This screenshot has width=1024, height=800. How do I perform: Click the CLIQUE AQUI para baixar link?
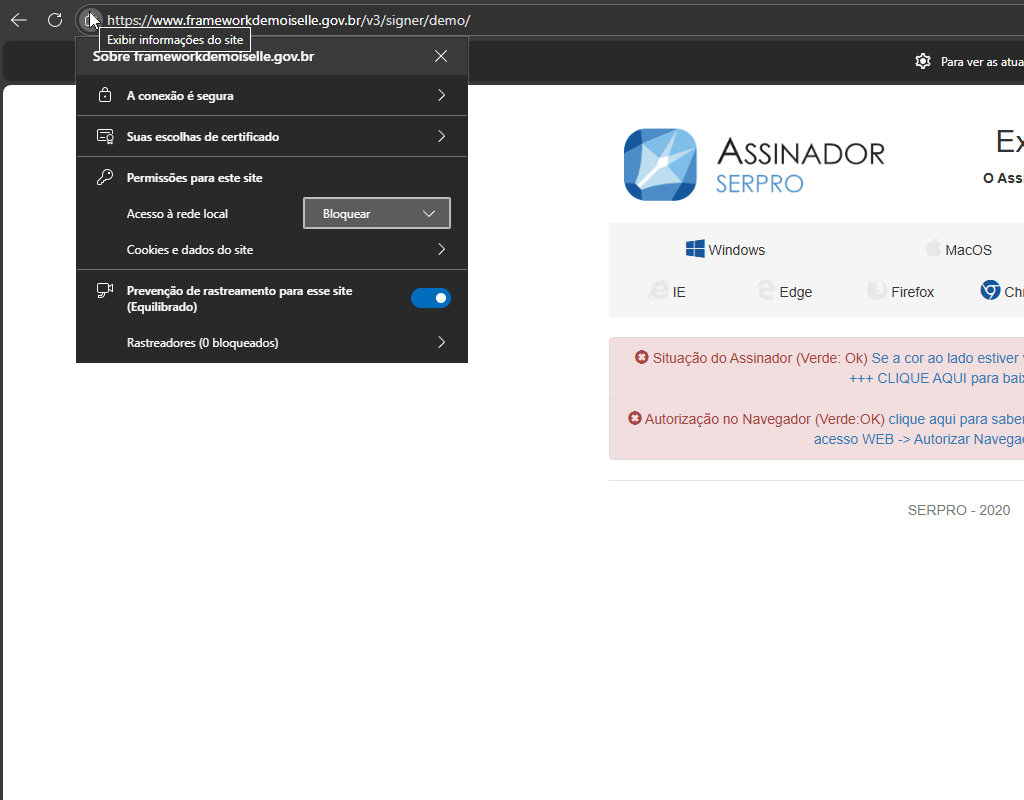pos(935,378)
